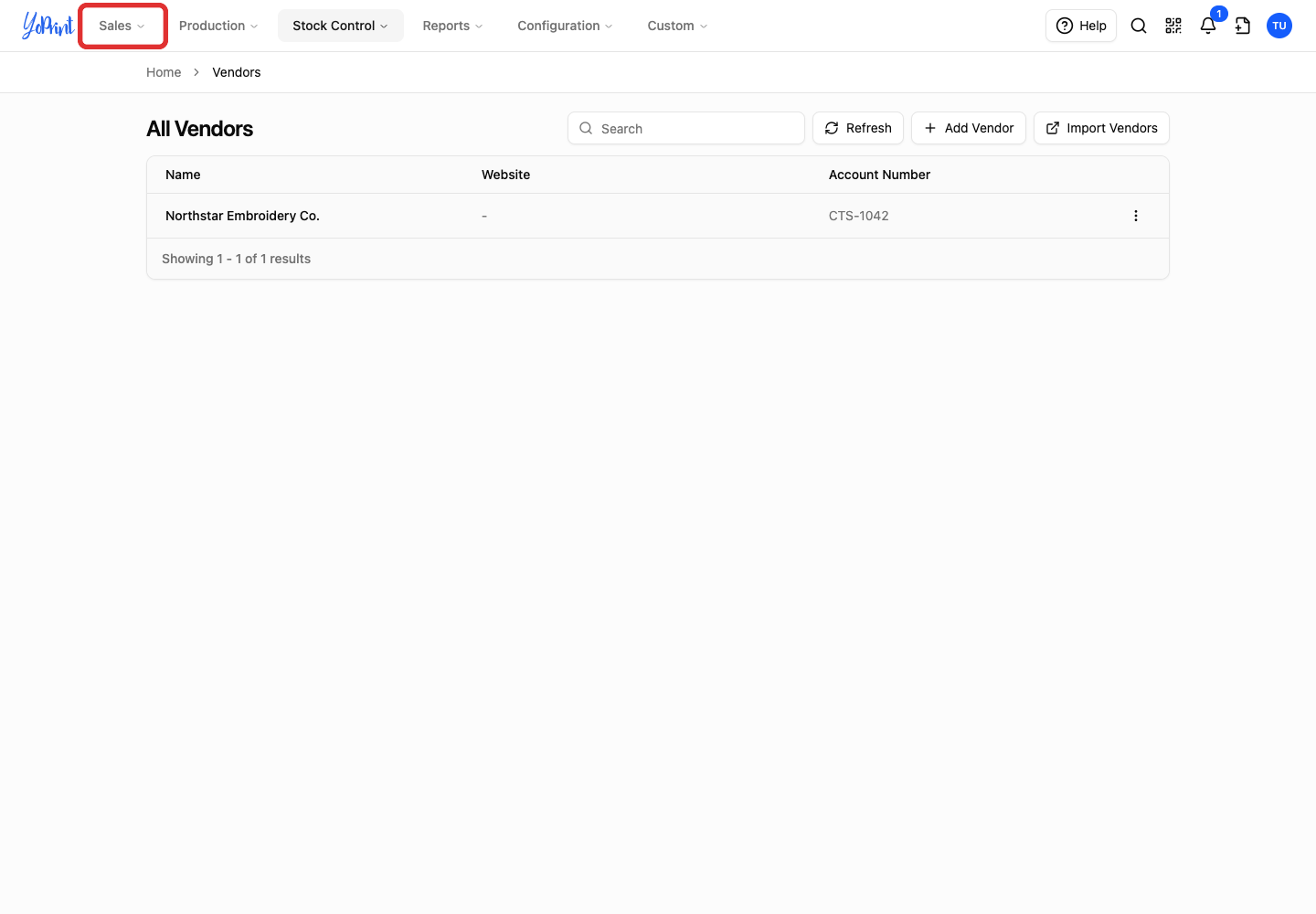Open the TU user avatar menu
This screenshot has width=1316, height=914.
tap(1279, 26)
